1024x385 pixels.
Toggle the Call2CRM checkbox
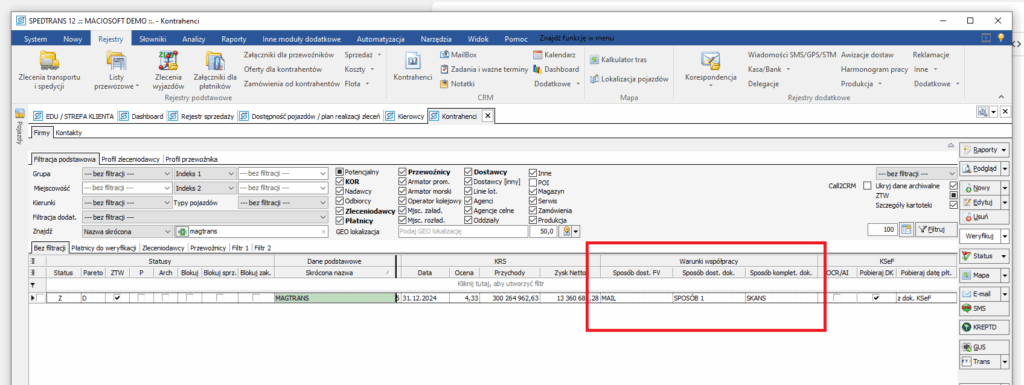point(867,185)
